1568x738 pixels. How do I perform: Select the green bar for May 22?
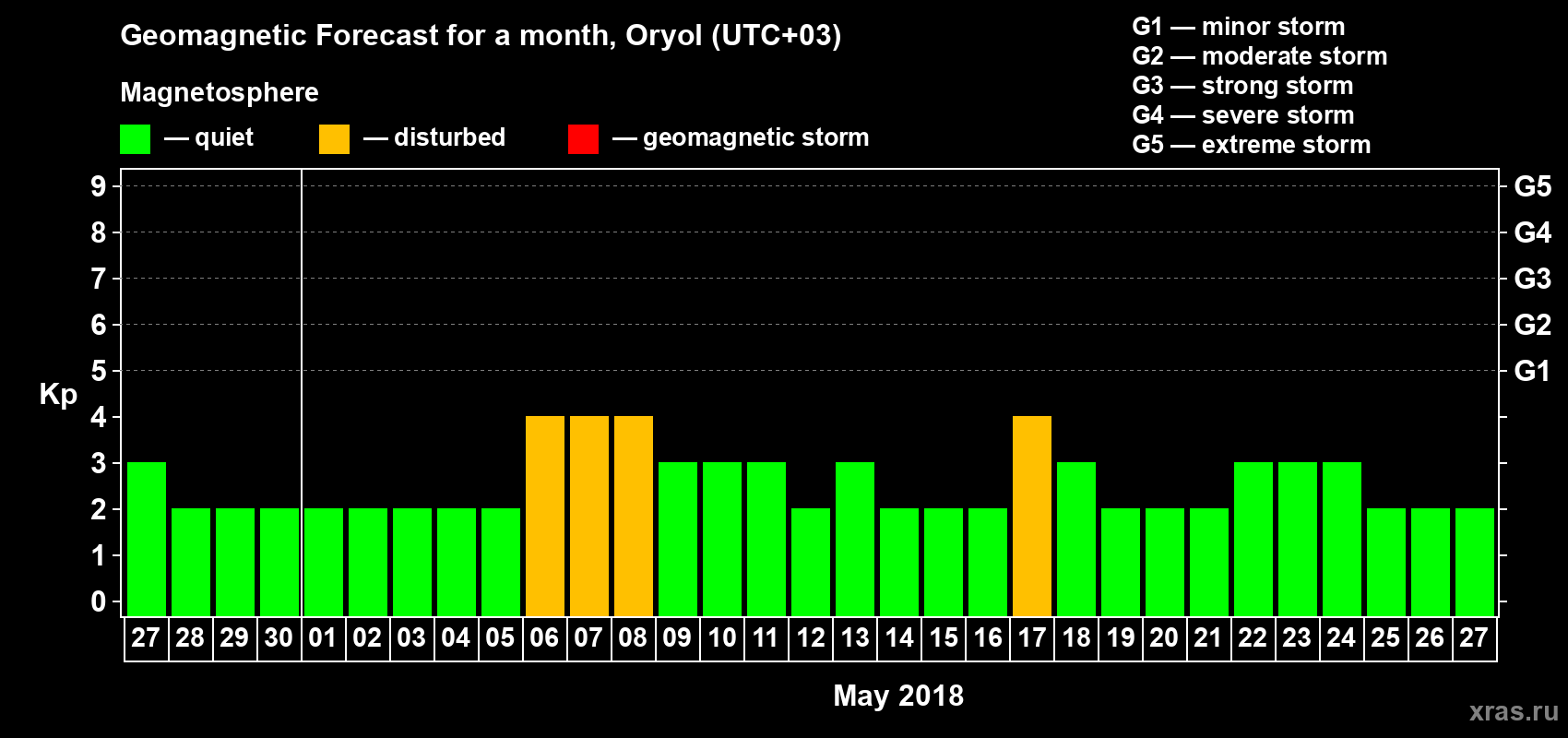(x=1253, y=539)
